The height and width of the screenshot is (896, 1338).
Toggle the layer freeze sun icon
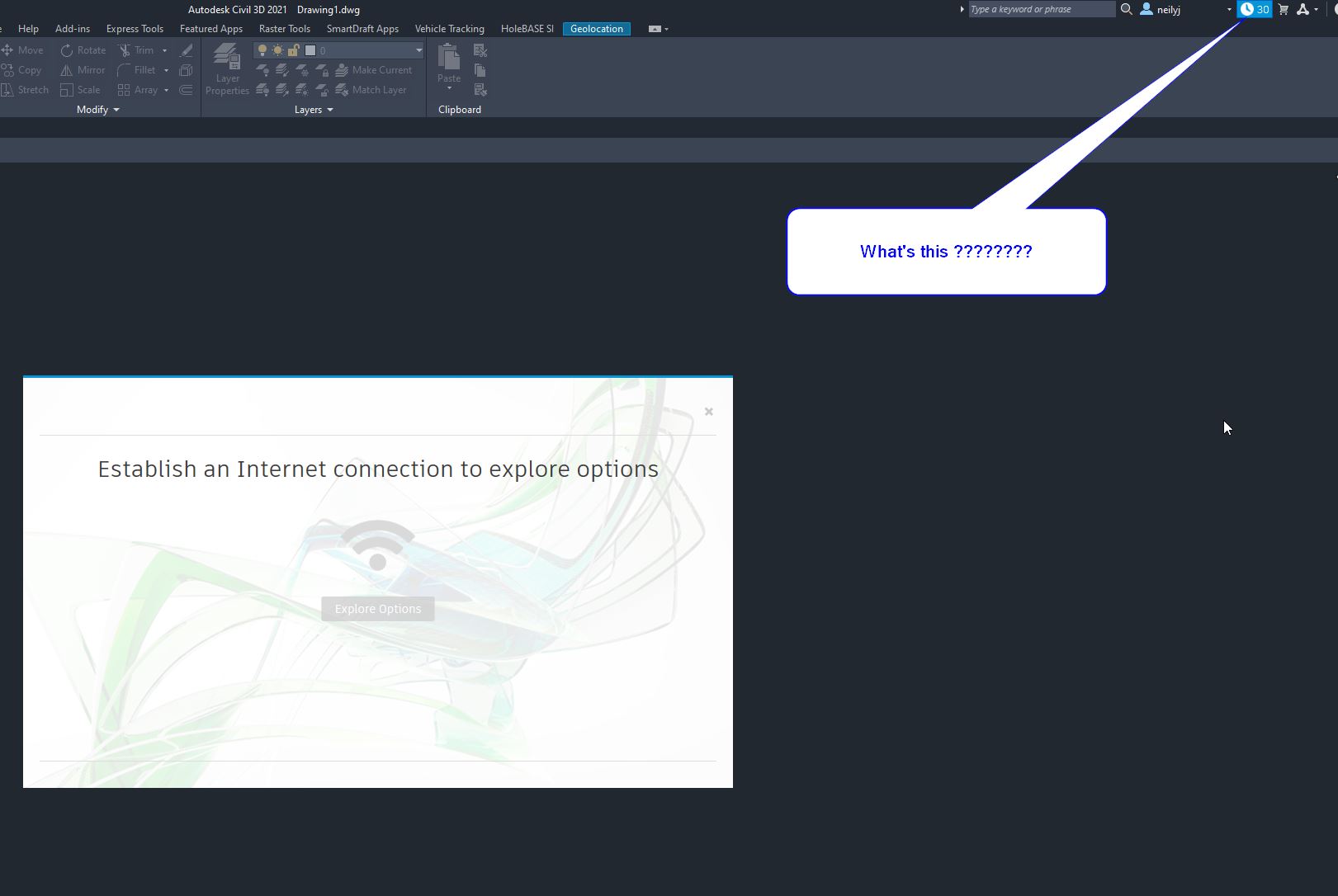click(277, 50)
